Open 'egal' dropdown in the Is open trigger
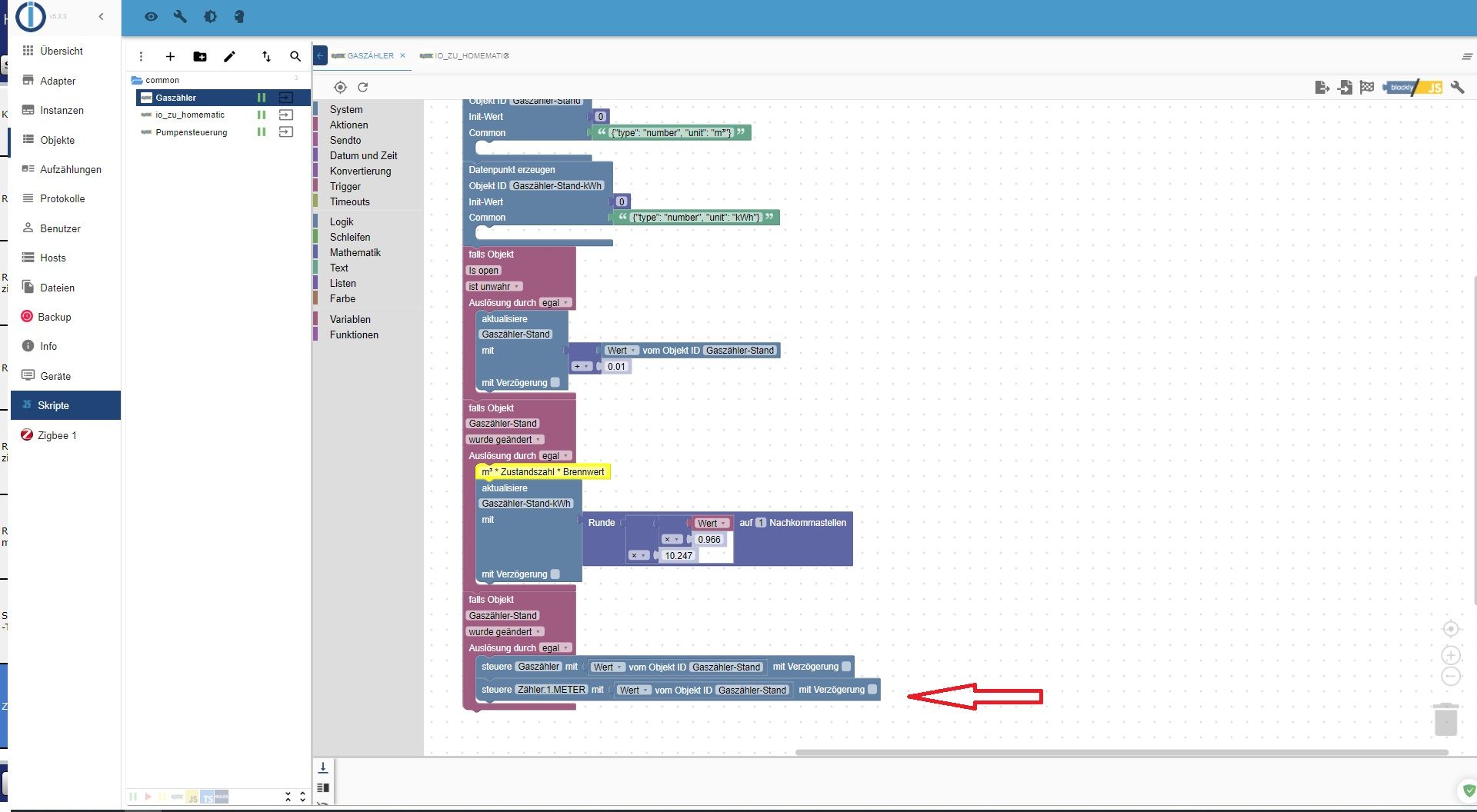The image size is (1477, 812). pyautogui.click(x=555, y=302)
